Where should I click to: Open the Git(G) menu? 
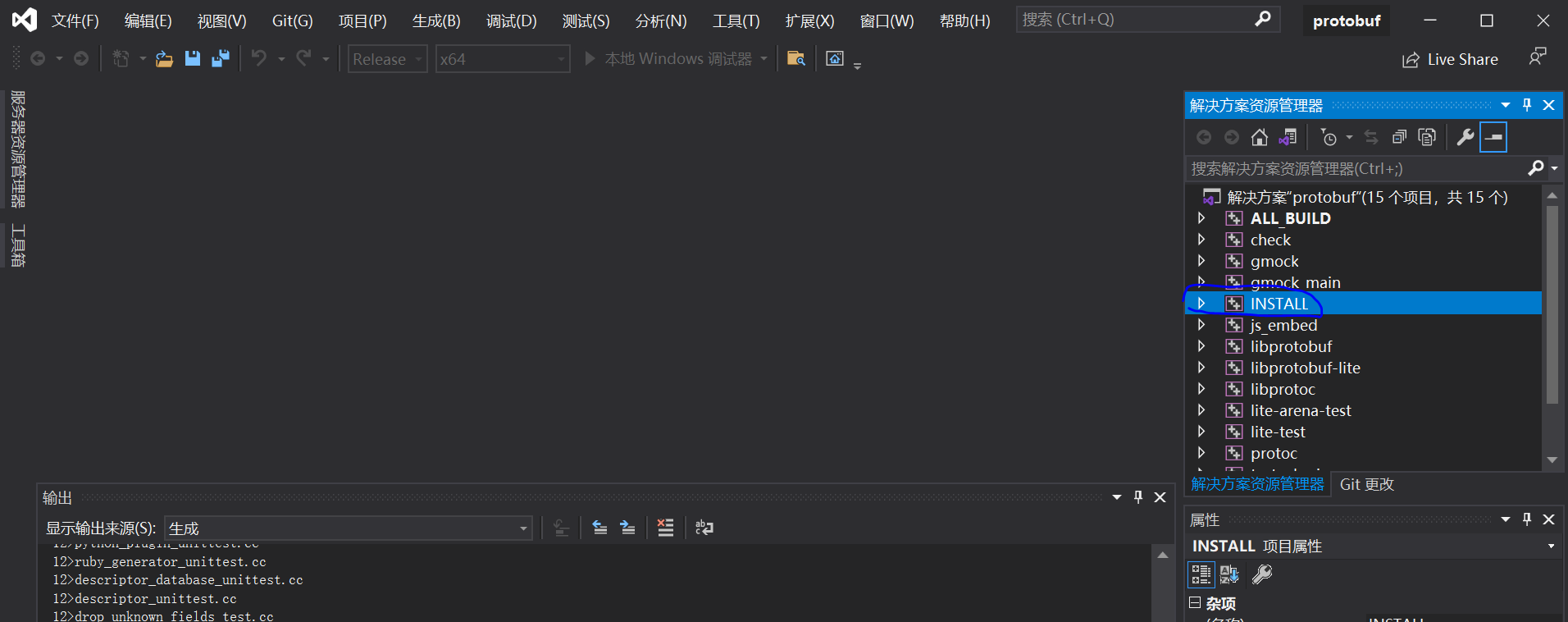pos(293,21)
